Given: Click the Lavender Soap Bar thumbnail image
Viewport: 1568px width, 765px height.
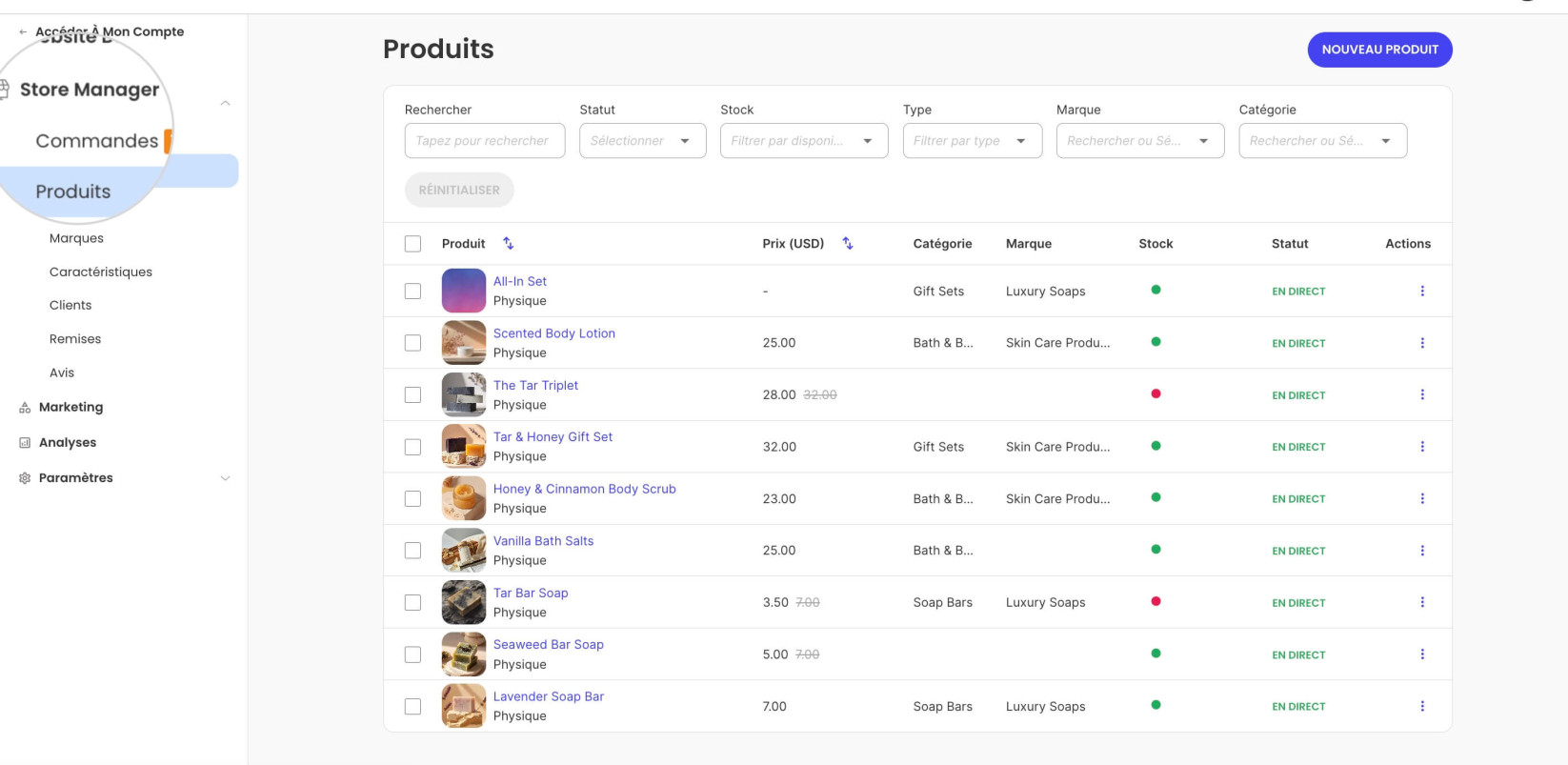Looking at the screenshot, I should [x=464, y=706].
